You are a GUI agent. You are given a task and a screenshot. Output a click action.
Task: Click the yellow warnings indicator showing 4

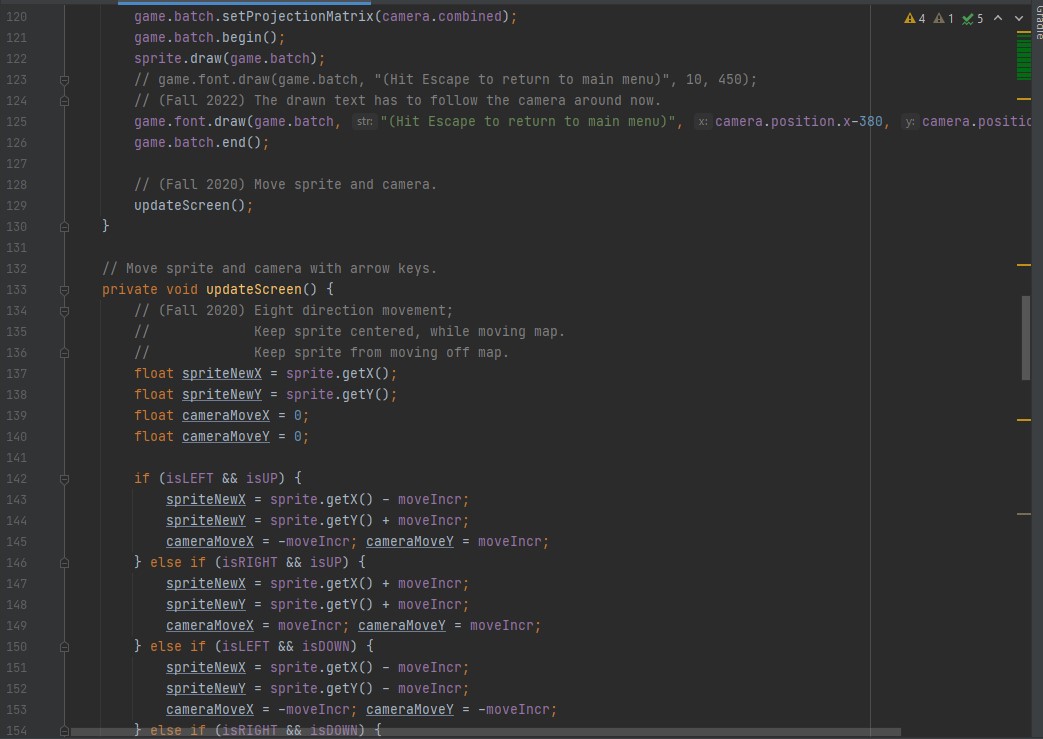pos(914,18)
